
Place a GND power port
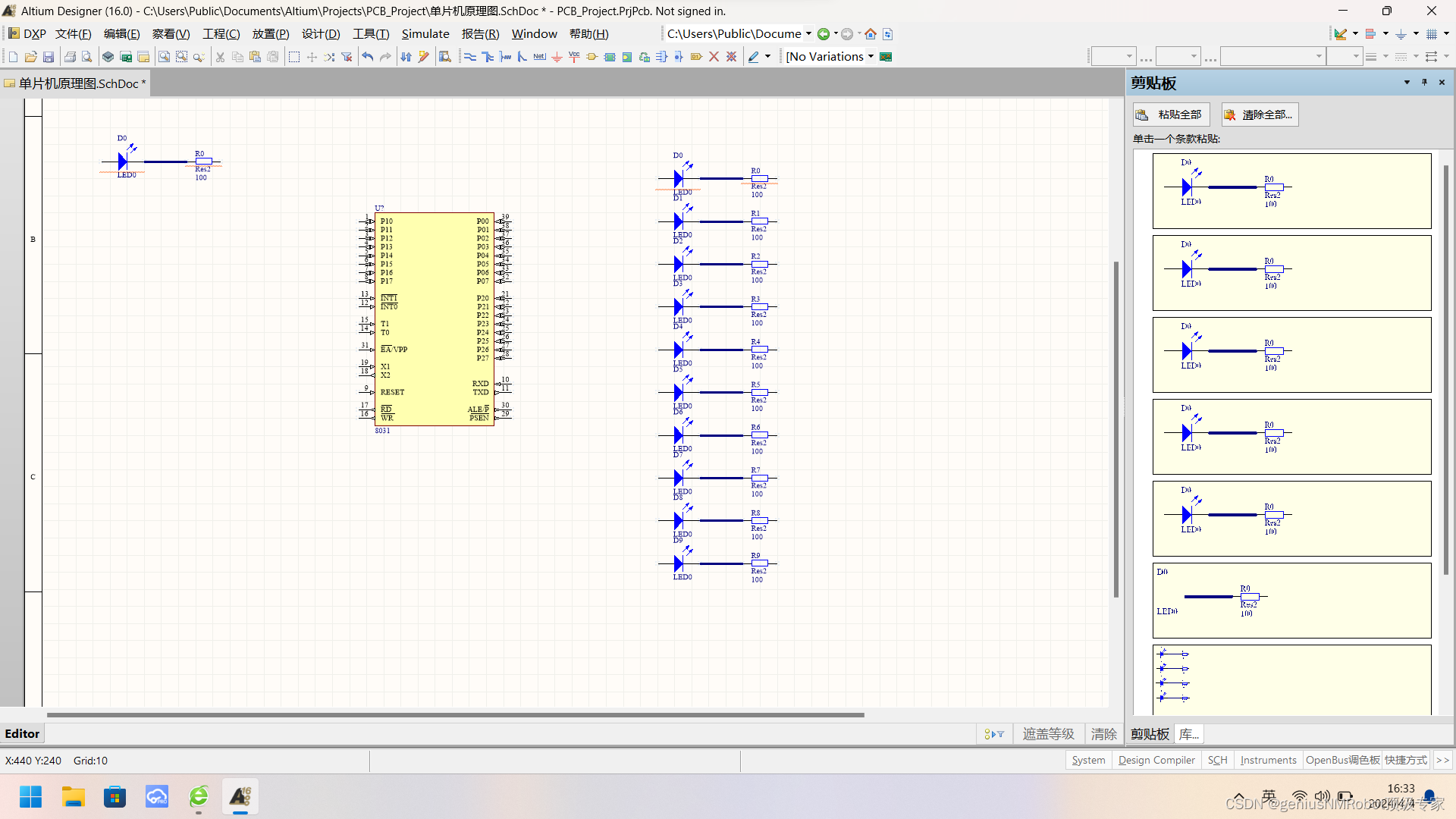pyautogui.click(x=557, y=56)
